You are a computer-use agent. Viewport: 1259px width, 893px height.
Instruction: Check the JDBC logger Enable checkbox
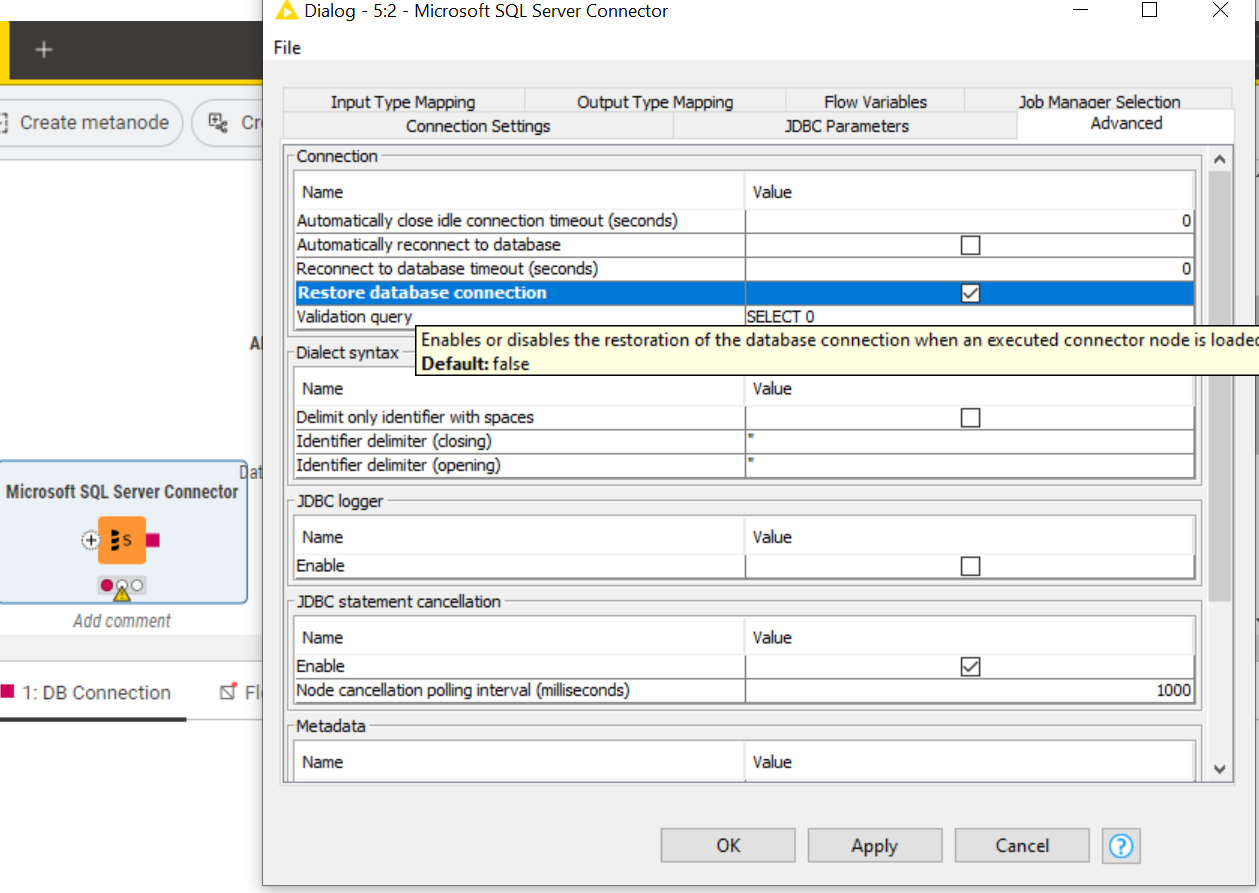(970, 566)
